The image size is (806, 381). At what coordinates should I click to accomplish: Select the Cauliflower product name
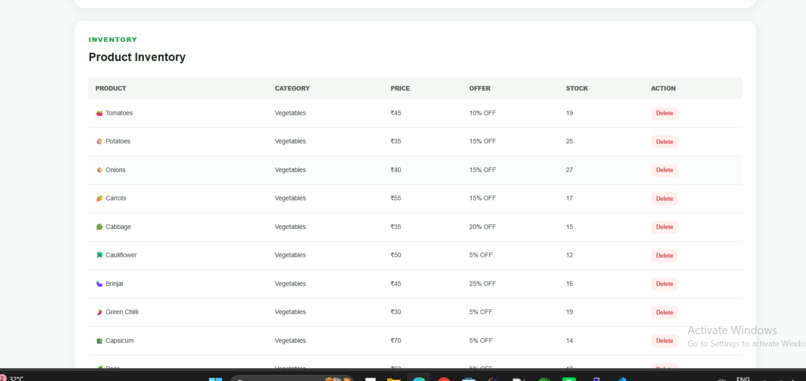121,255
